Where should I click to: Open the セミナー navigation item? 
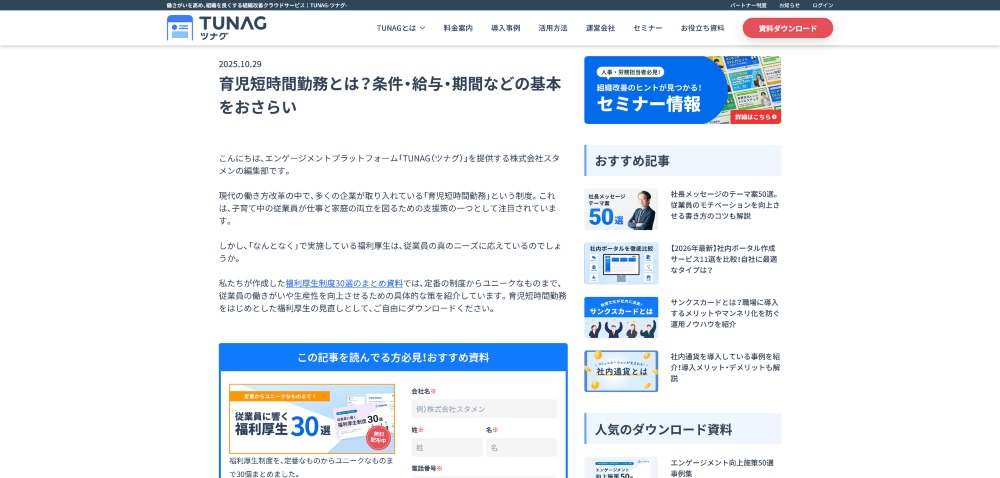click(648, 28)
